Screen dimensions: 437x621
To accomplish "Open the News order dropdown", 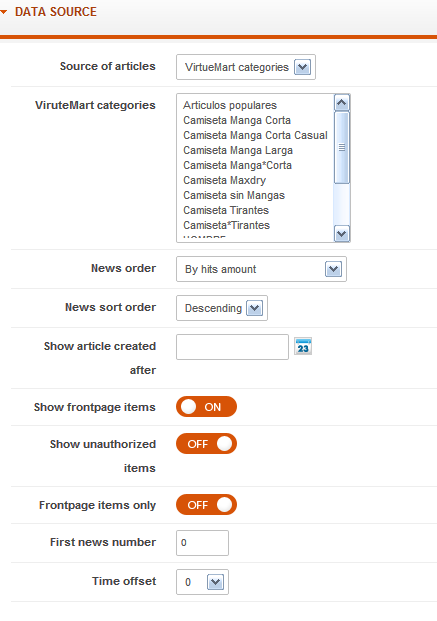I will point(261,269).
